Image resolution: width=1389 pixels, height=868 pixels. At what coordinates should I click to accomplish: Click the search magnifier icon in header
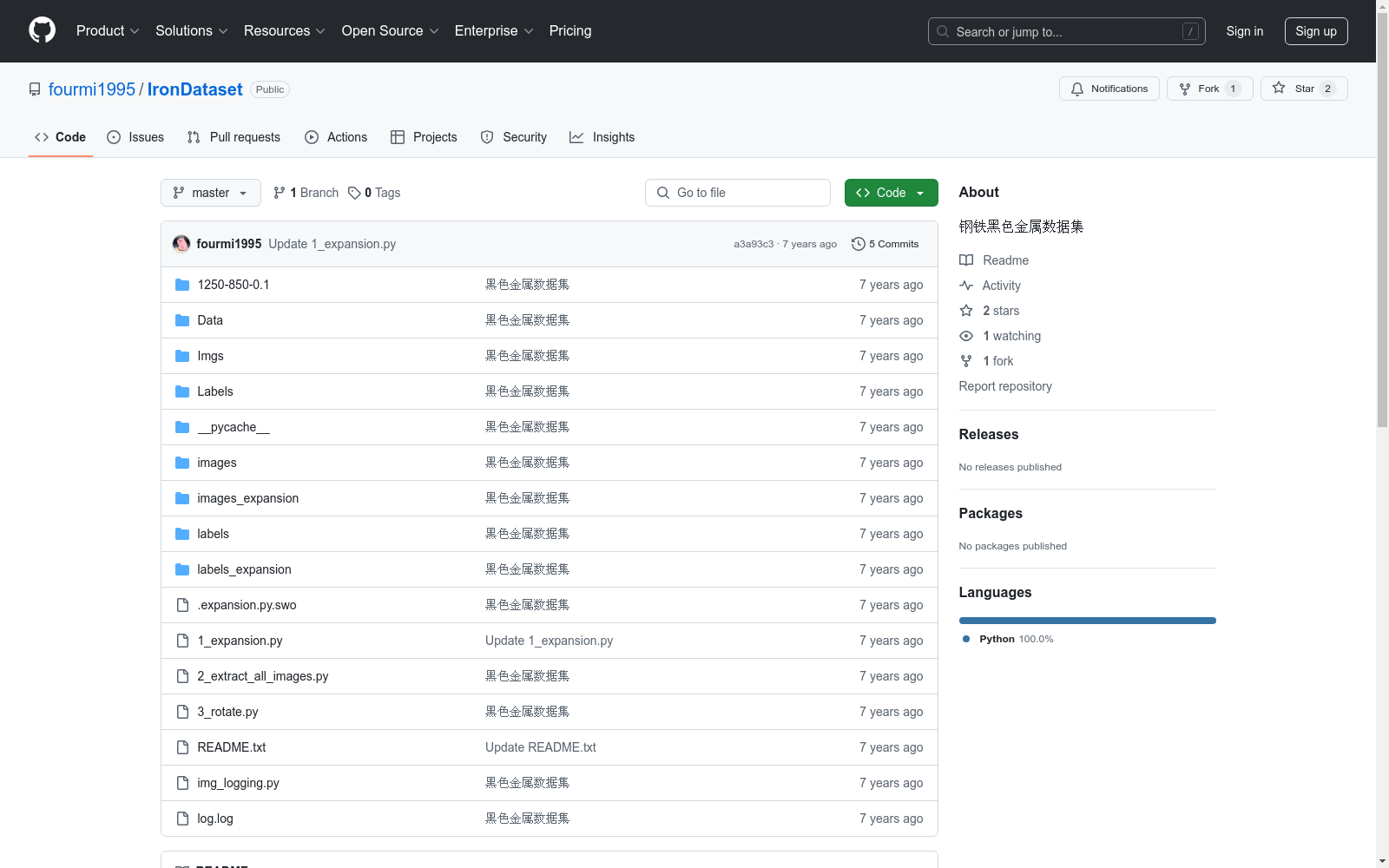point(943,31)
